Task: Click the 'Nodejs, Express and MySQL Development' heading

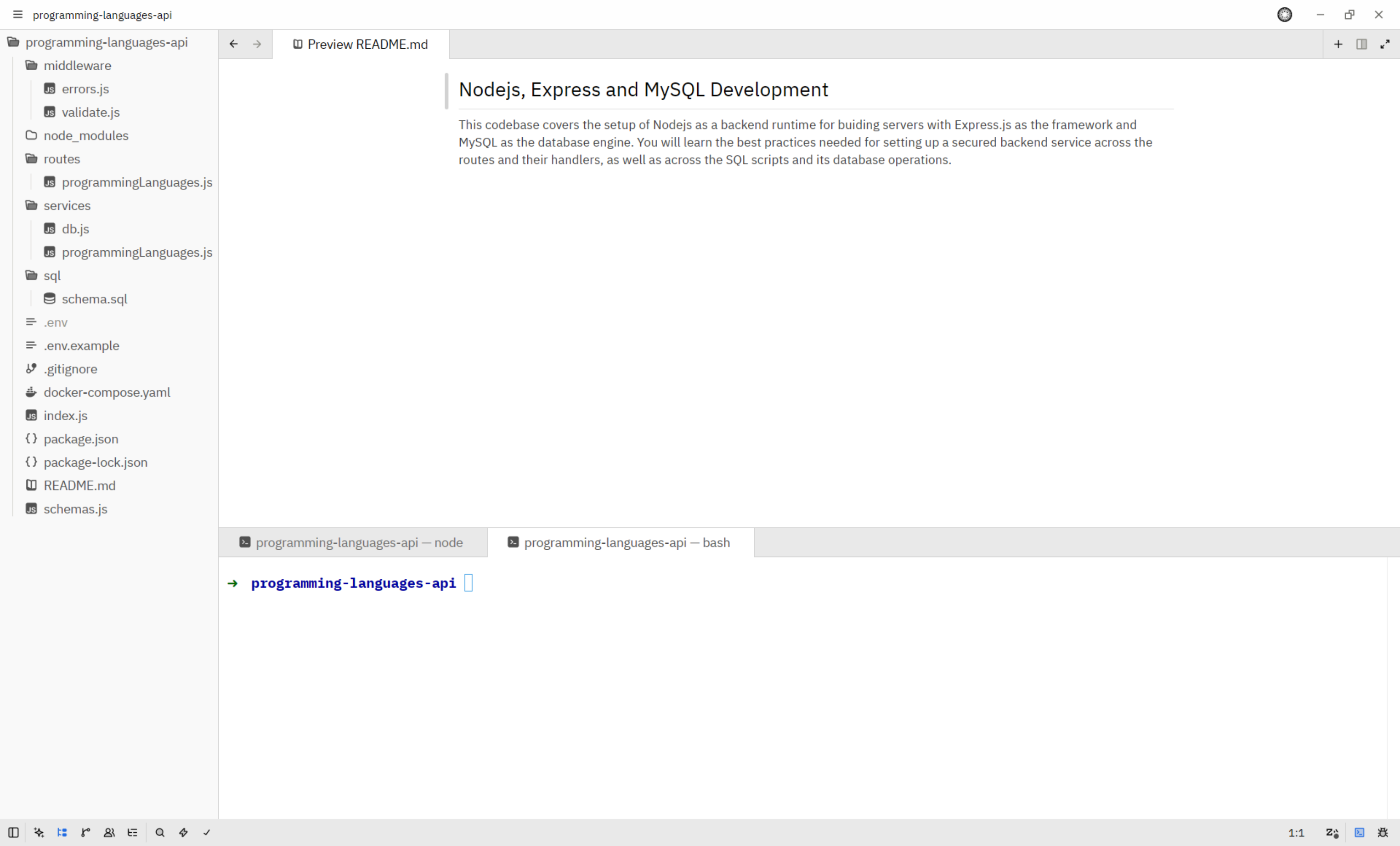Action: click(x=643, y=90)
